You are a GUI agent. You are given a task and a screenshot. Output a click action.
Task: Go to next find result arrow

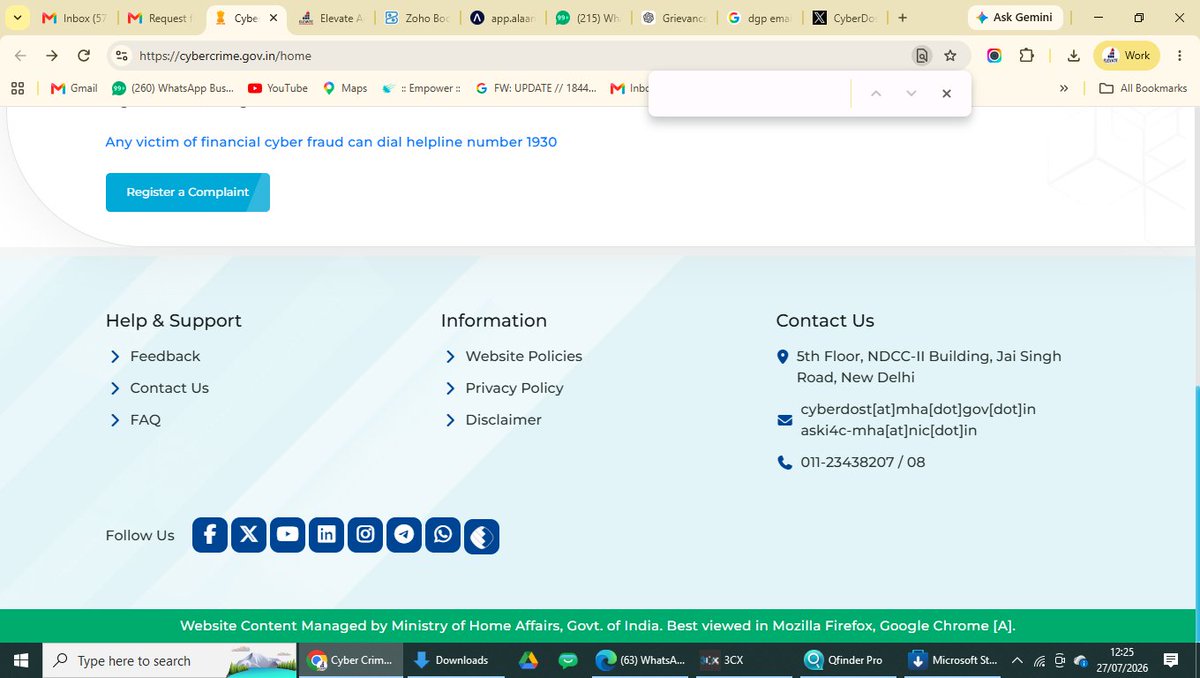point(911,93)
